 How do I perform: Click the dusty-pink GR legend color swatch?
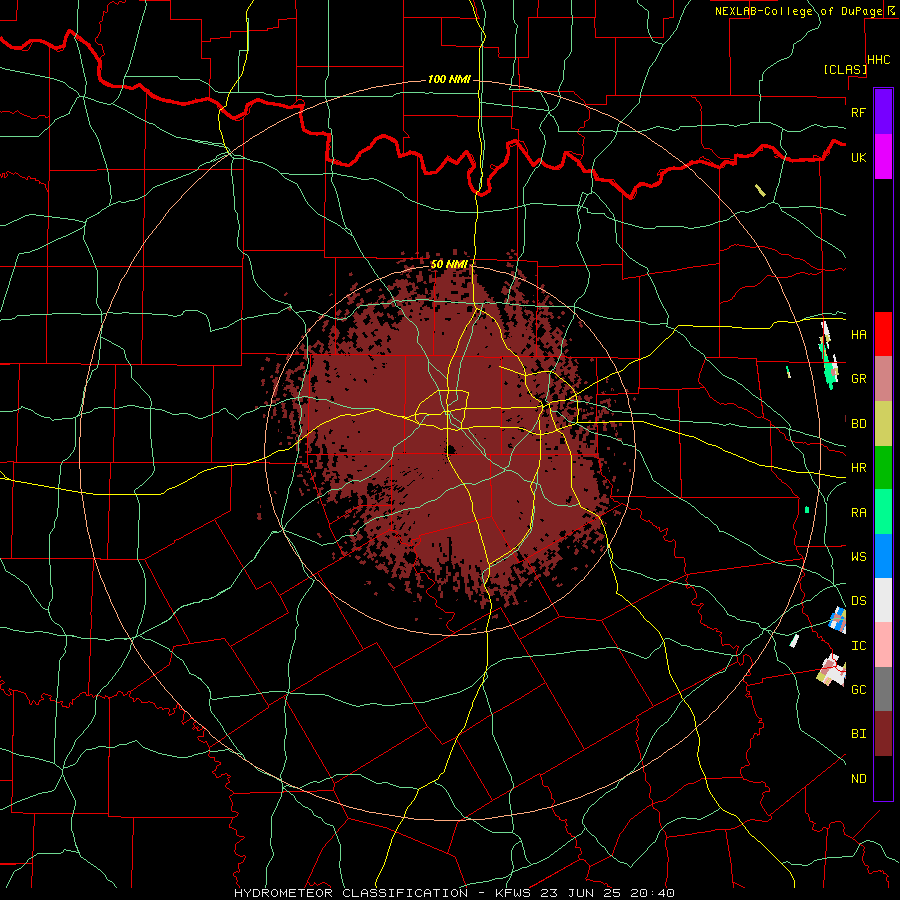point(883,378)
